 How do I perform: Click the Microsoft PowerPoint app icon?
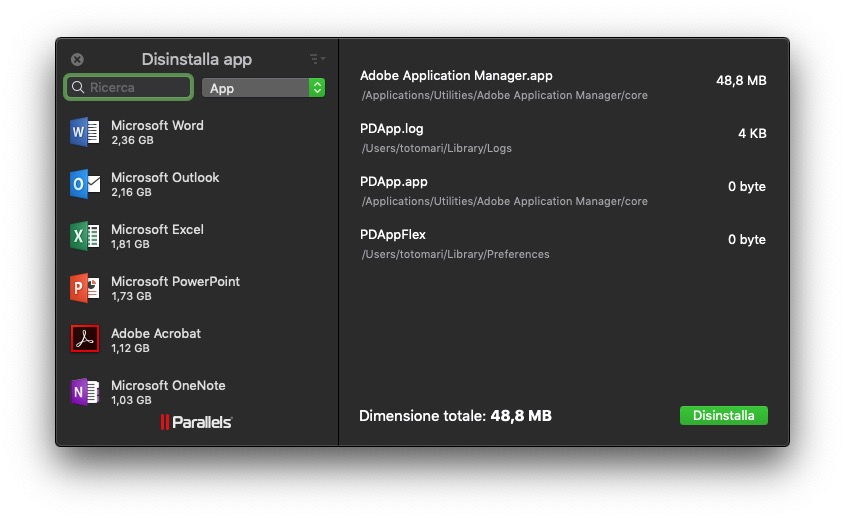(x=85, y=288)
